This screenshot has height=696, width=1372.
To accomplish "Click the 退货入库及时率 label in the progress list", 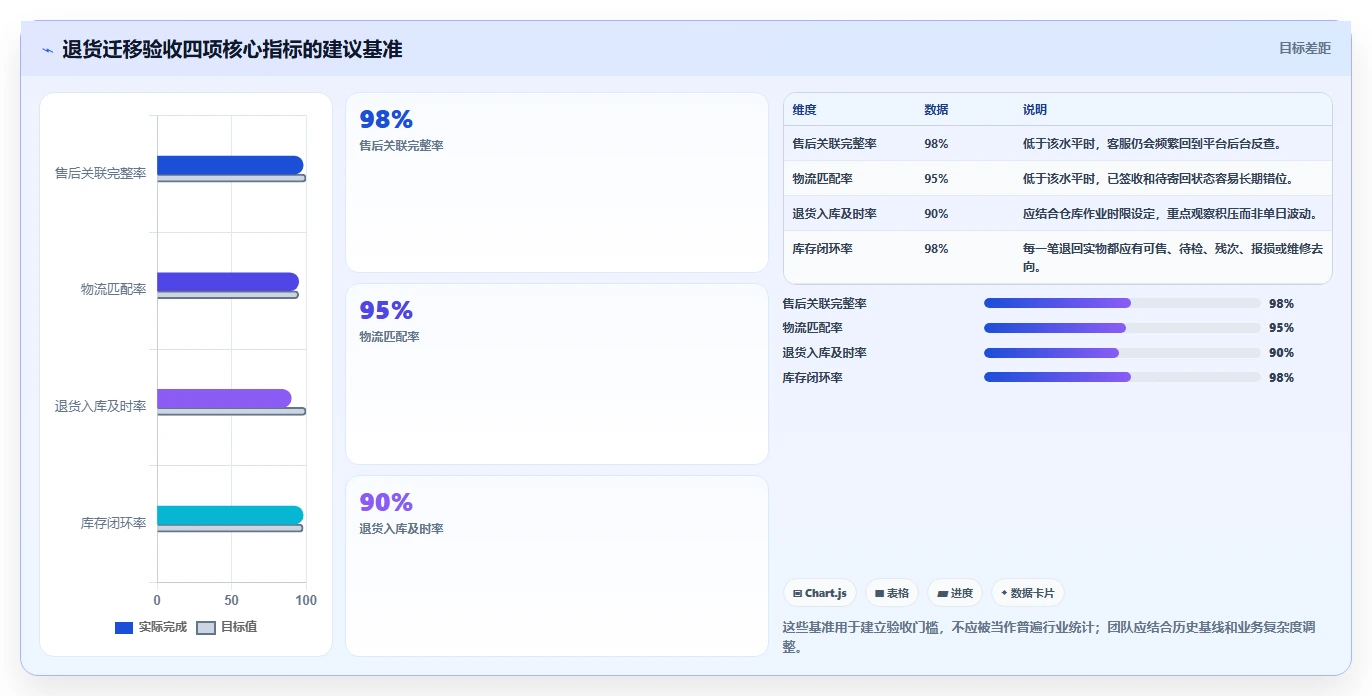I will point(825,353).
